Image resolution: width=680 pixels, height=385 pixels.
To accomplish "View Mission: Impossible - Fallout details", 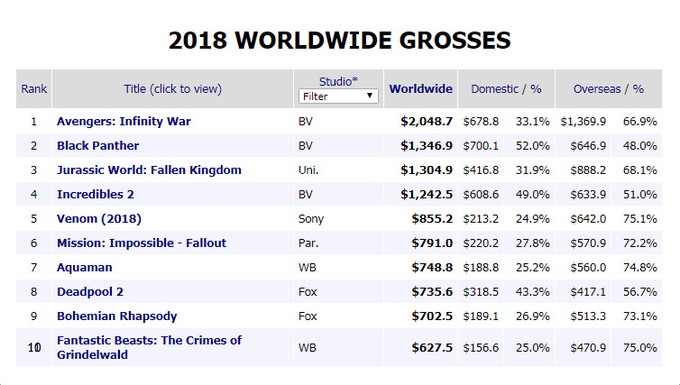I will coord(141,243).
